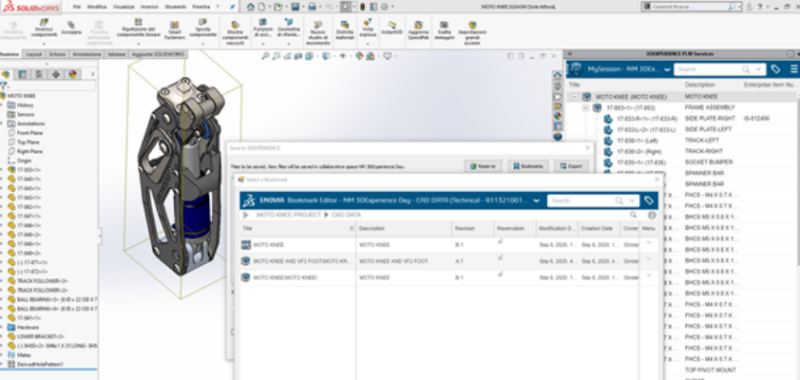Click the Export button in save dialog
This screenshot has width=800, height=380.
point(571,166)
